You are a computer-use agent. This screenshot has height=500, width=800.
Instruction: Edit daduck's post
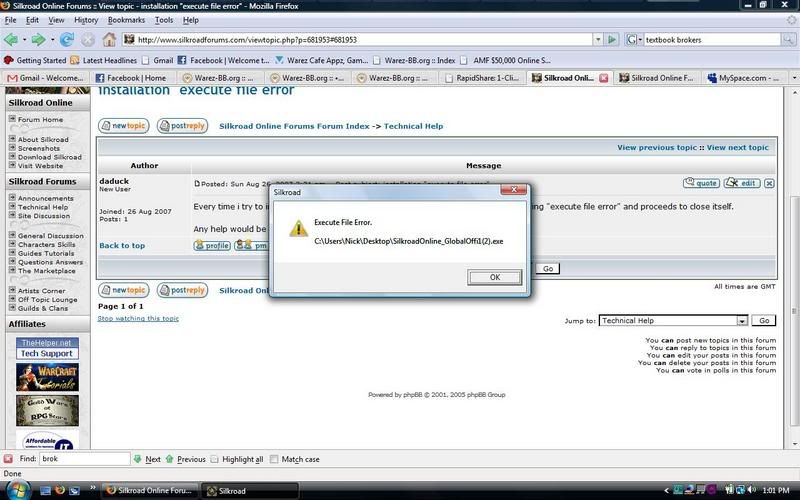tap(742, 183)
